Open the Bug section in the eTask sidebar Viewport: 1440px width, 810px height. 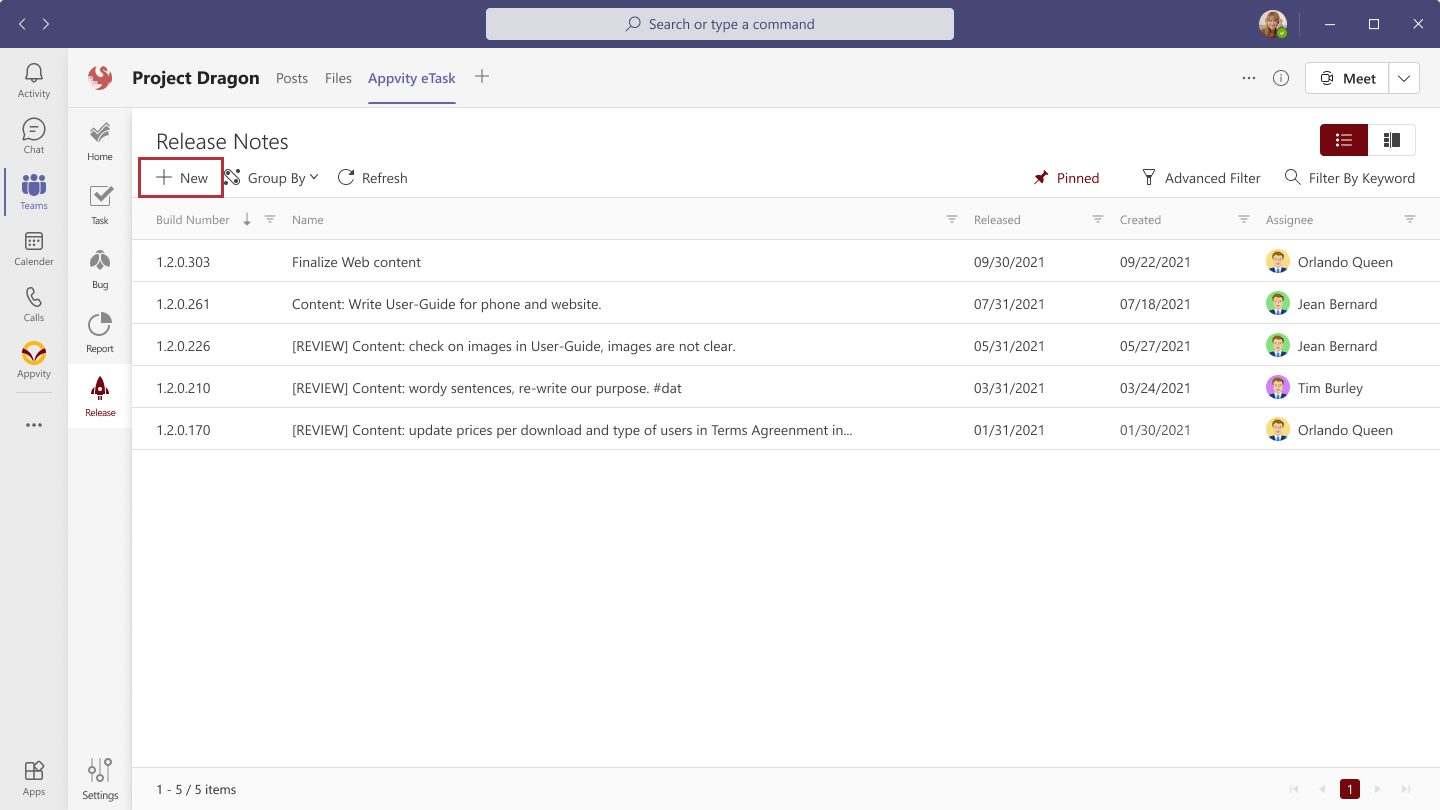pyautogui.click(x=99, y=268)
